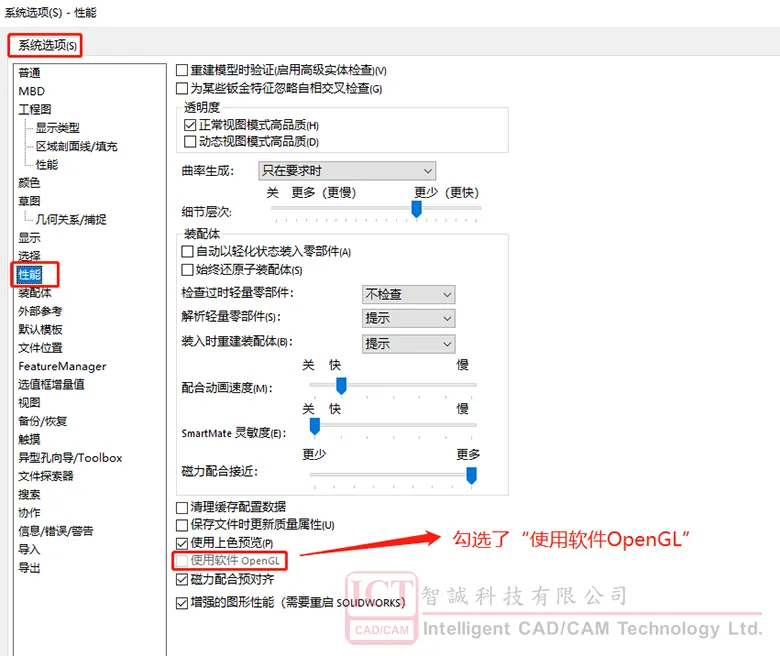The width and height of the screenshot is (780, 656).
Task: Open the 视图 category
Action: tap(29, 403)
